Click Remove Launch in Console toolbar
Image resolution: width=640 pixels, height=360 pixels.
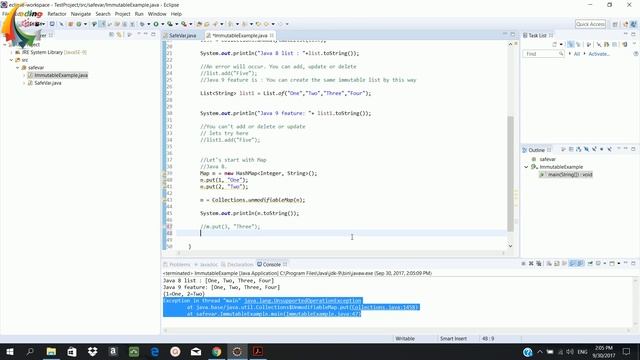click(531, 264)
